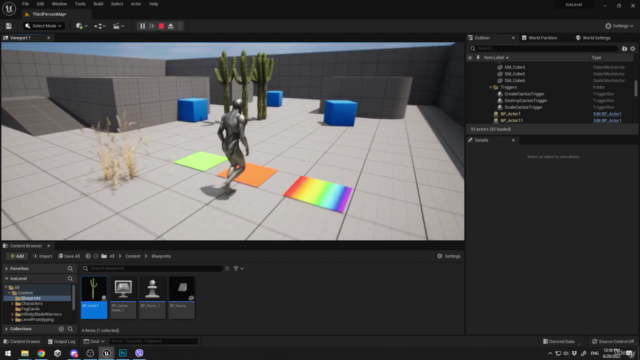Screen dimensions: 640x360
Task: Open the Blueprints toolbar icon menu
Action: coord(100,26)
